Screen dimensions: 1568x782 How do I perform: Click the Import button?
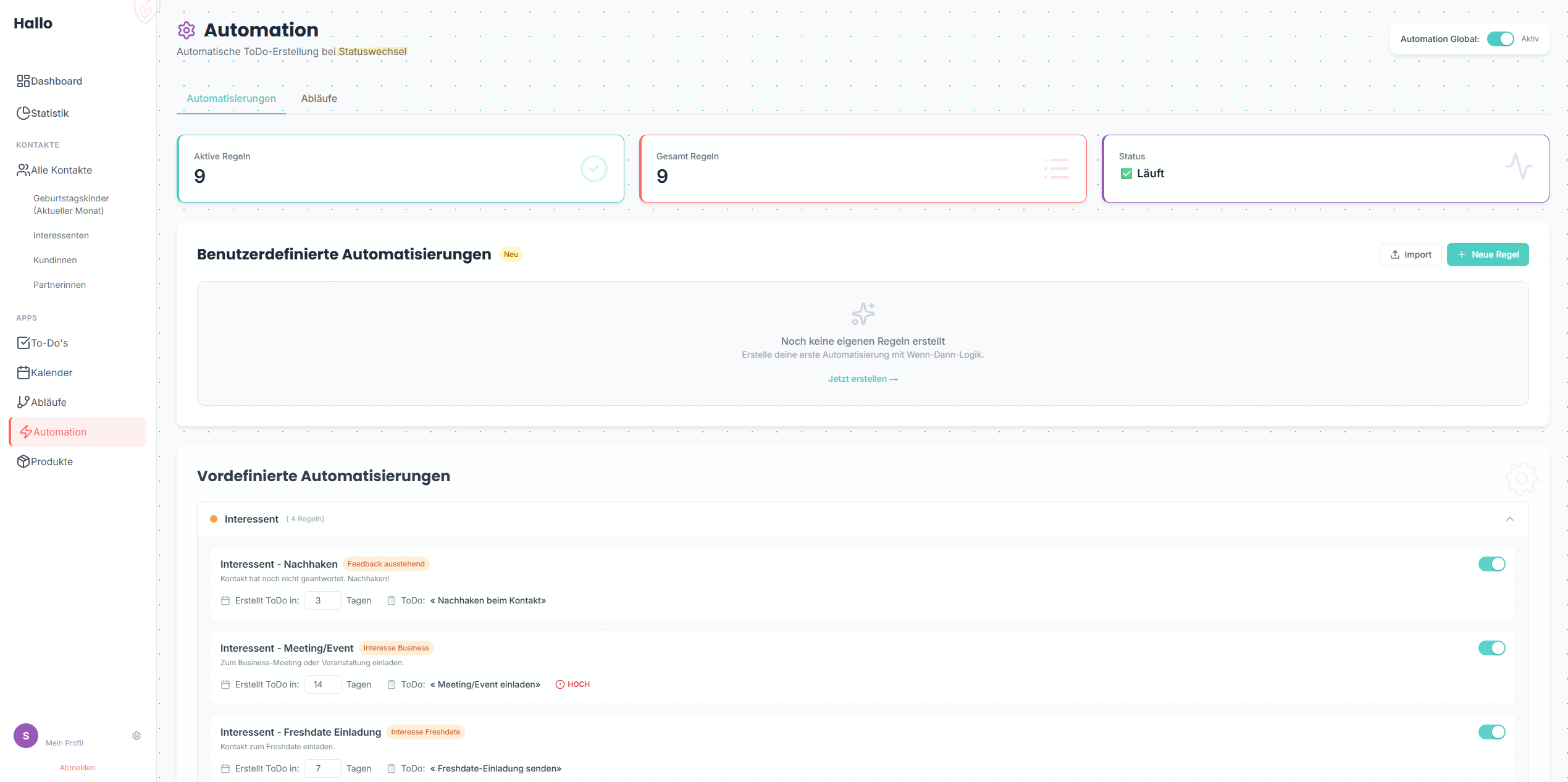[x=1410, y=254]
